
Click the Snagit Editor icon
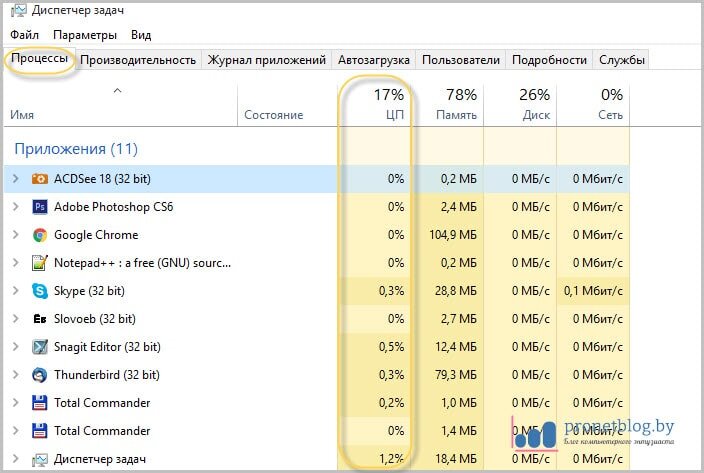(x=40, y=347)
